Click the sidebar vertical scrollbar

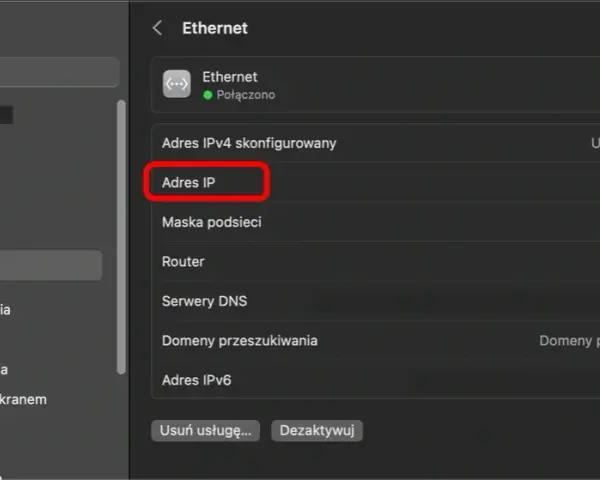point(121,237)
